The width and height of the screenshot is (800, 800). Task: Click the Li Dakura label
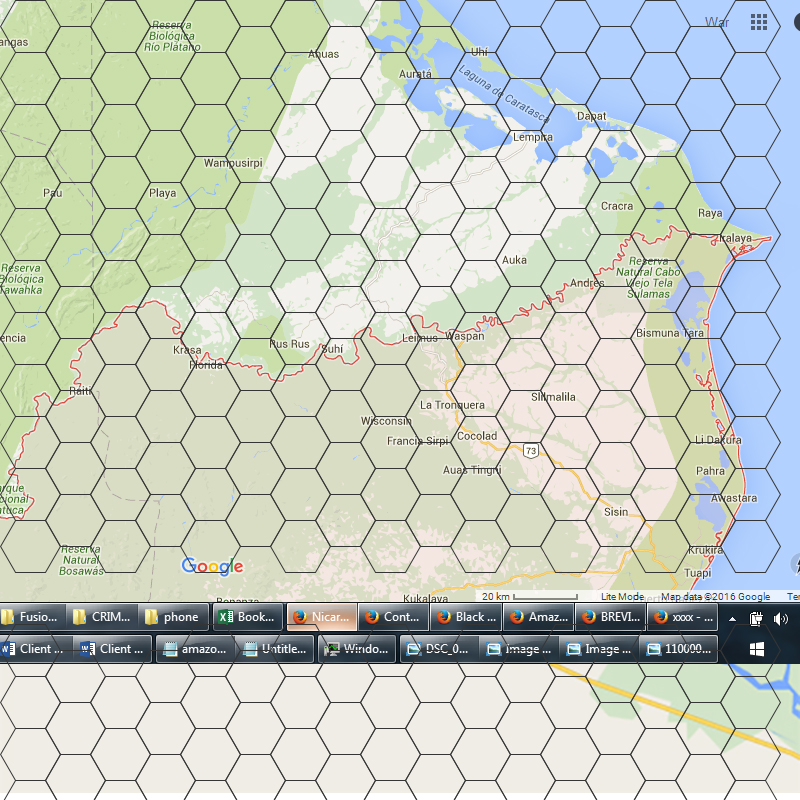pos(718,440)
